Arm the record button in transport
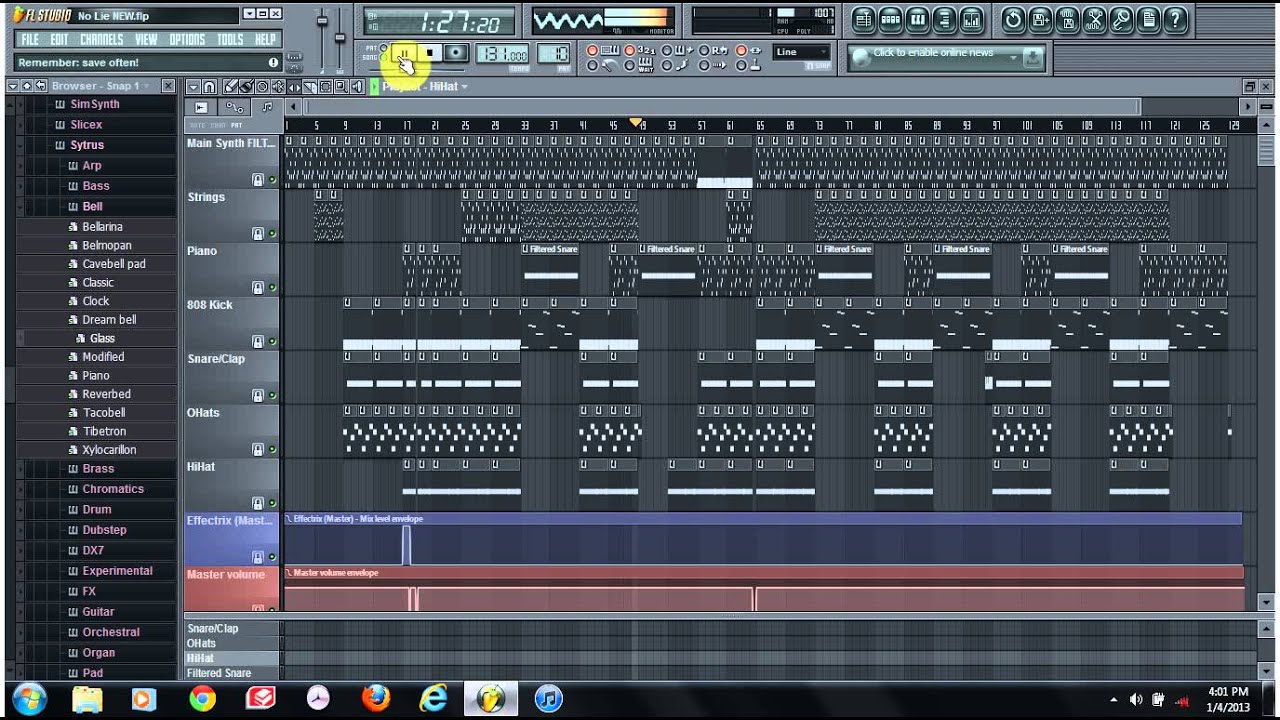This screenshot has width=1280, height=720. (455, 53)
